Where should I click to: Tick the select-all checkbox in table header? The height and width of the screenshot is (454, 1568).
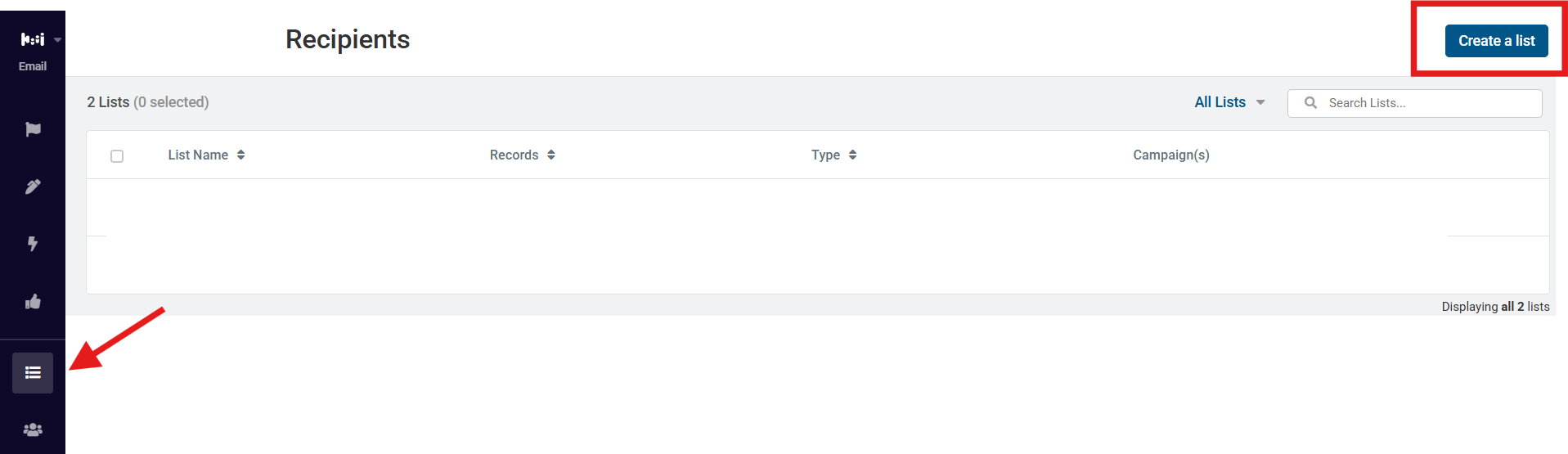[117, 155]
